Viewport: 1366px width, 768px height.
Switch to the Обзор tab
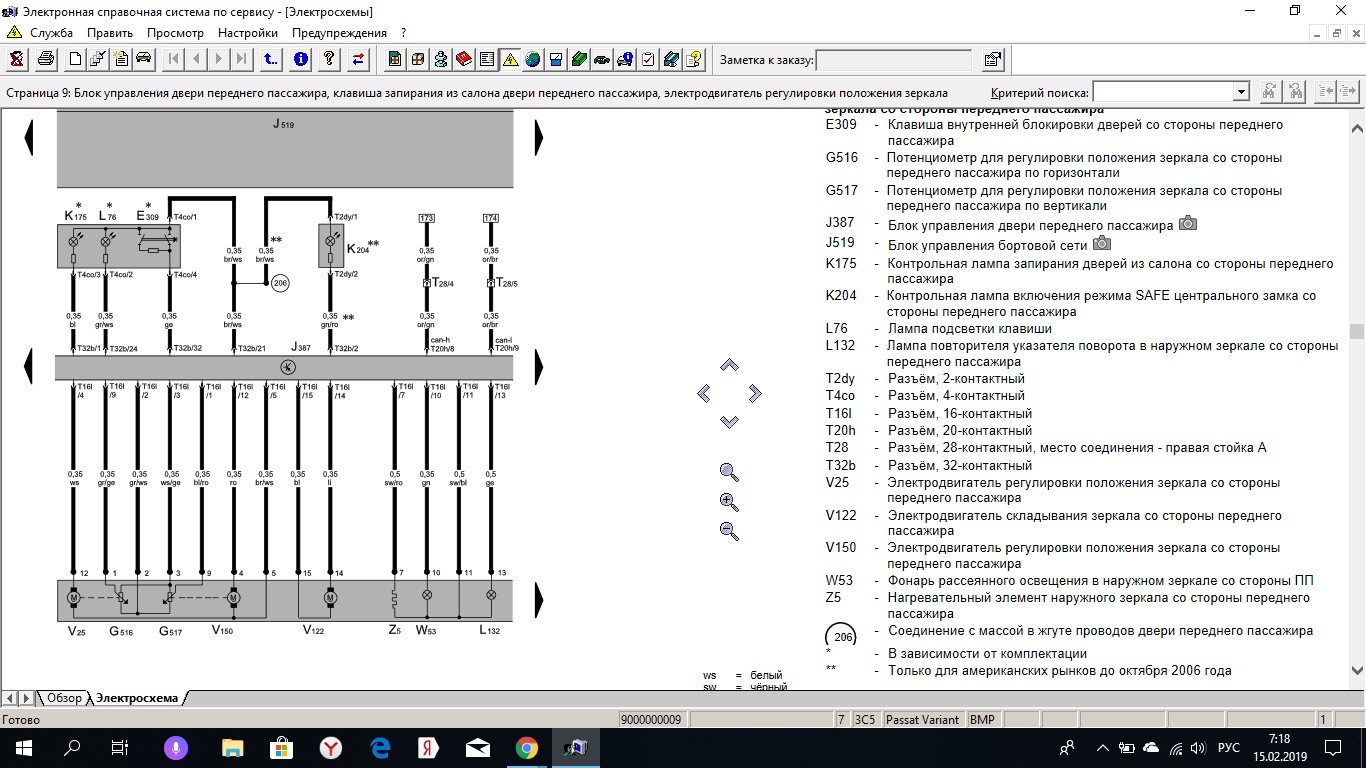pos(64,698)
